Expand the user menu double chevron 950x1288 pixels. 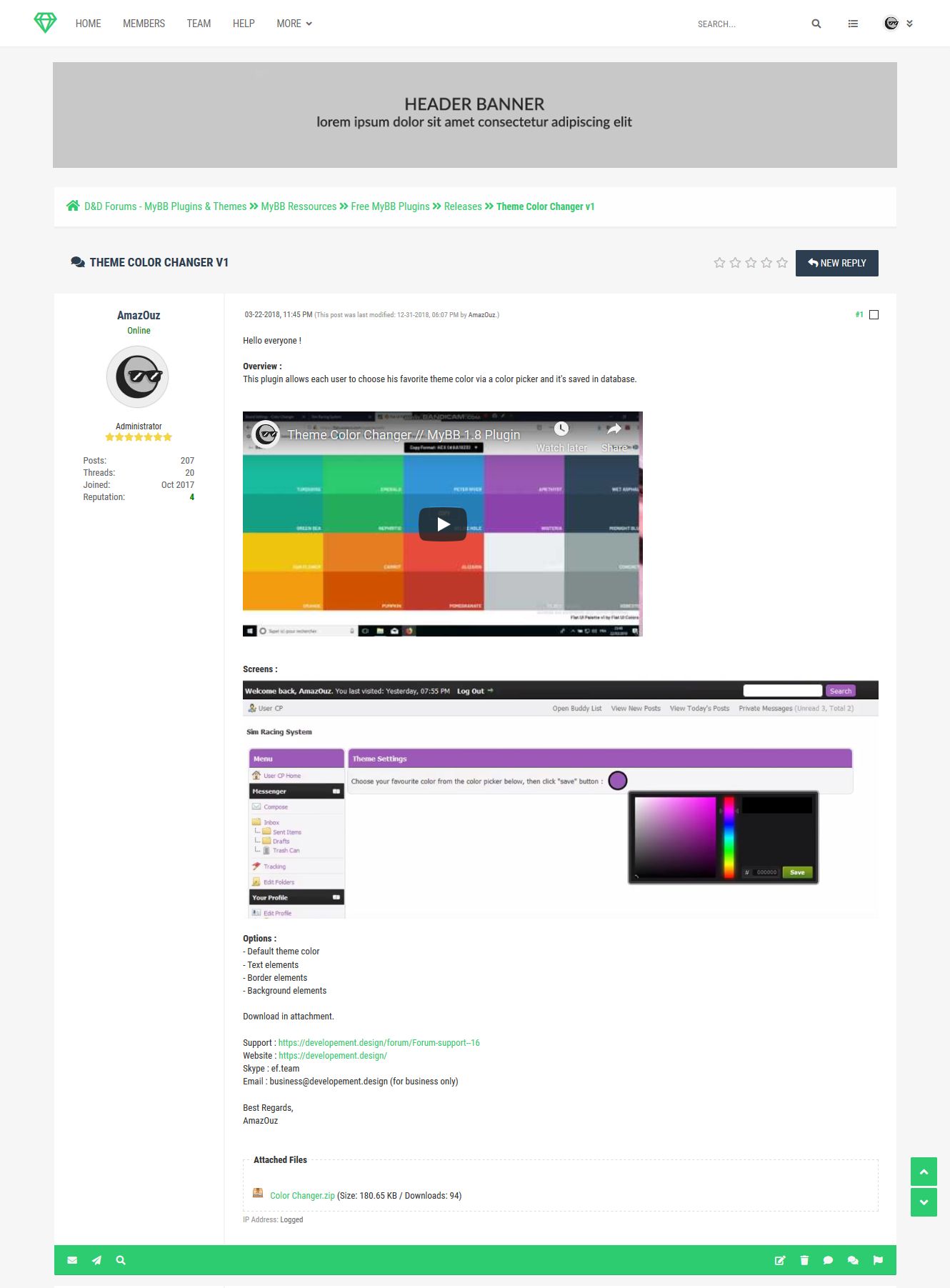tap(909, 24)
